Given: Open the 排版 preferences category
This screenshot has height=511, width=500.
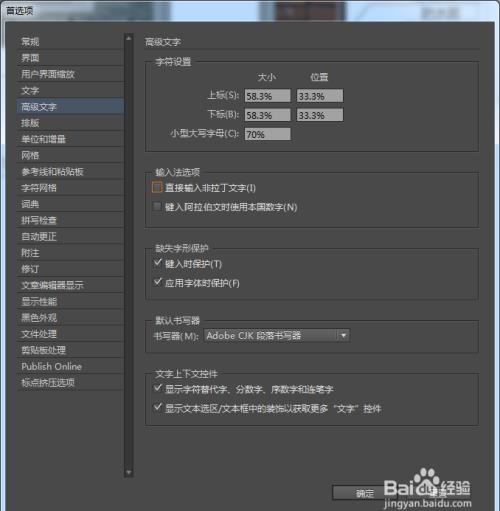Looking at the screenshot, I should coord(70,123).
